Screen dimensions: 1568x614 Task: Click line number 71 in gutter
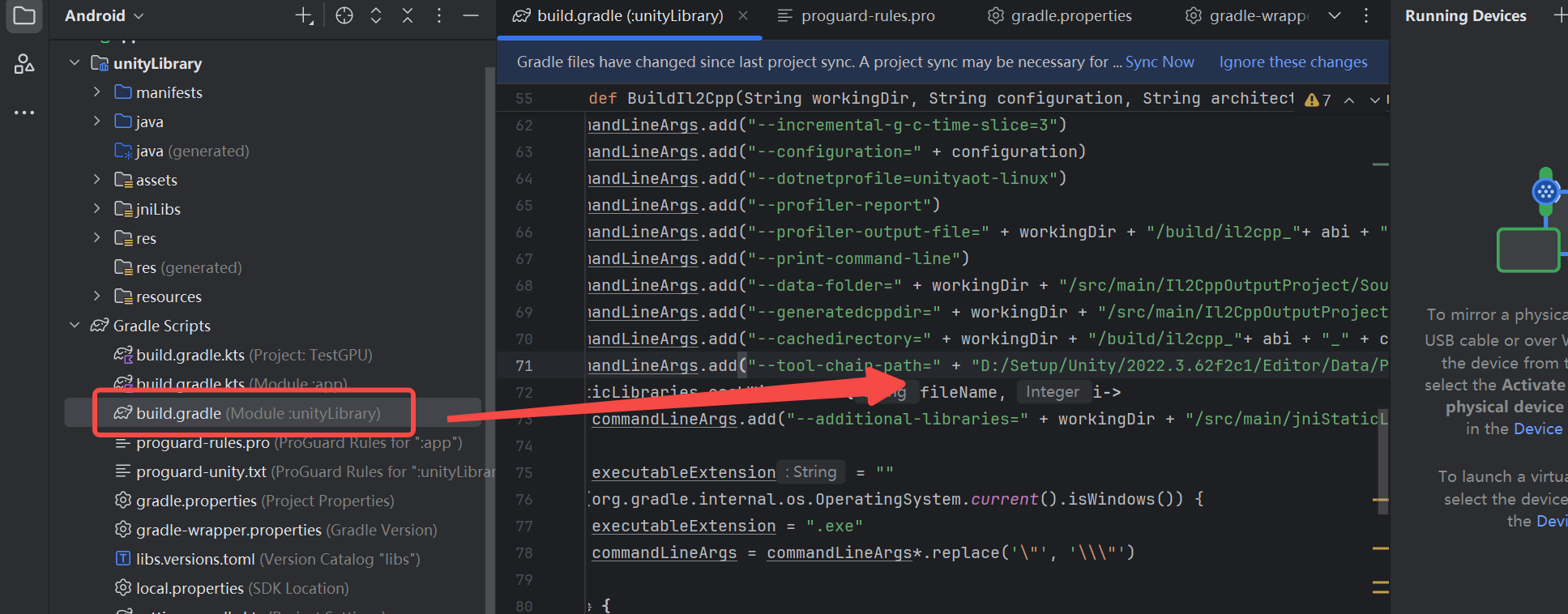tap(524, 365)
